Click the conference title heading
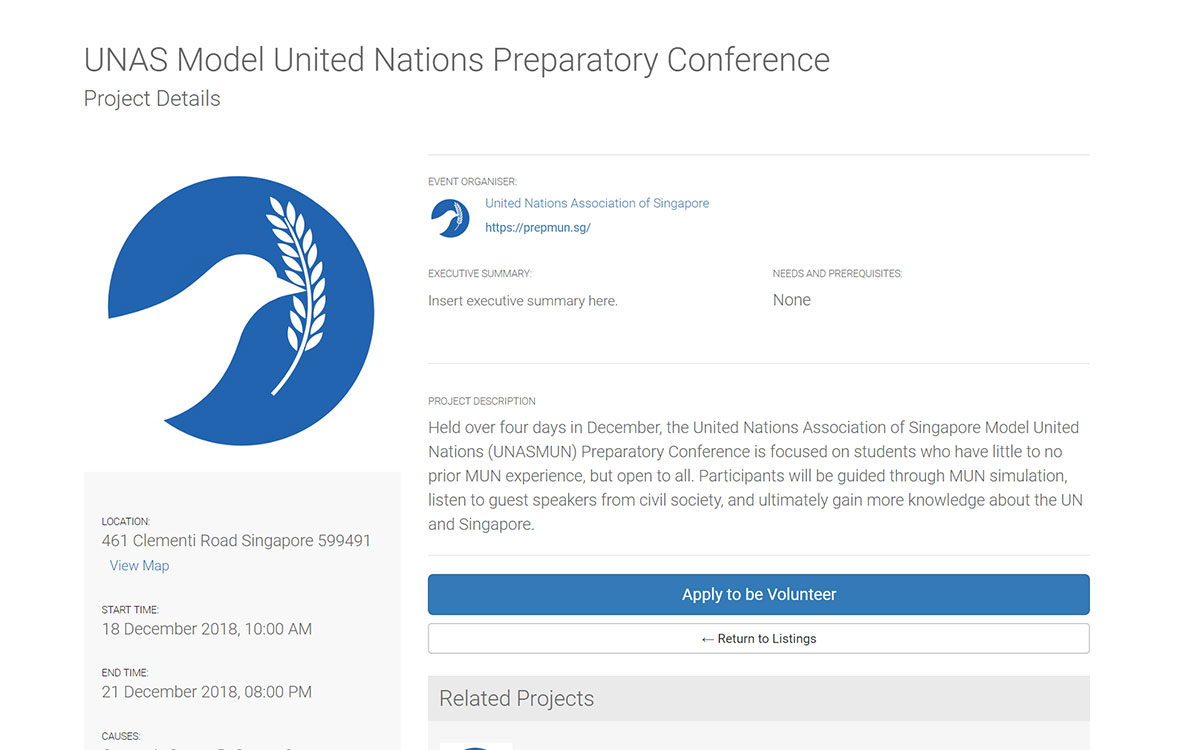The height and width of the screenshot is (750, 1200). coord(457,60)
